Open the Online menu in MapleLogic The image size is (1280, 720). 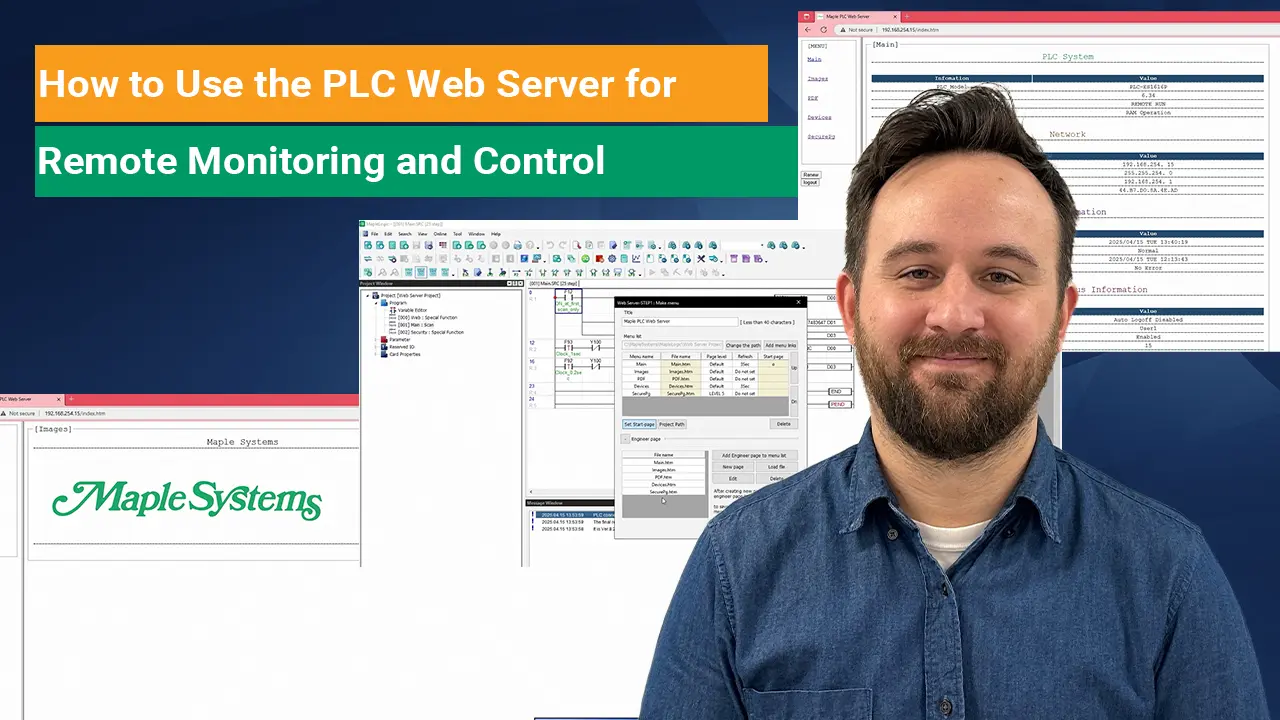440,234
